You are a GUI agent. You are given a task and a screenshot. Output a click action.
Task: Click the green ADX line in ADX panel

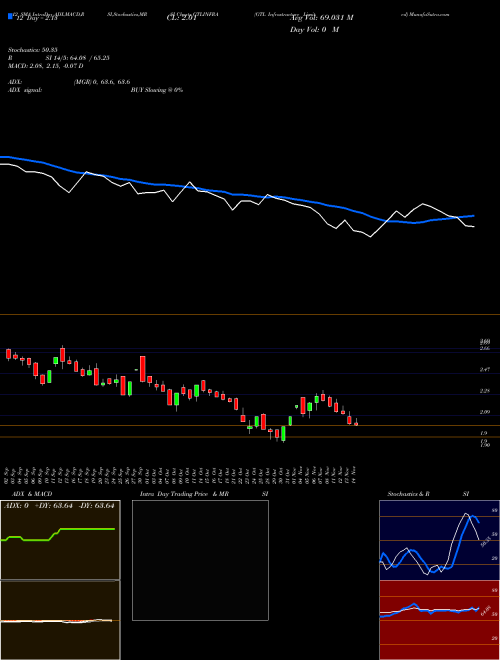point(84,529)
